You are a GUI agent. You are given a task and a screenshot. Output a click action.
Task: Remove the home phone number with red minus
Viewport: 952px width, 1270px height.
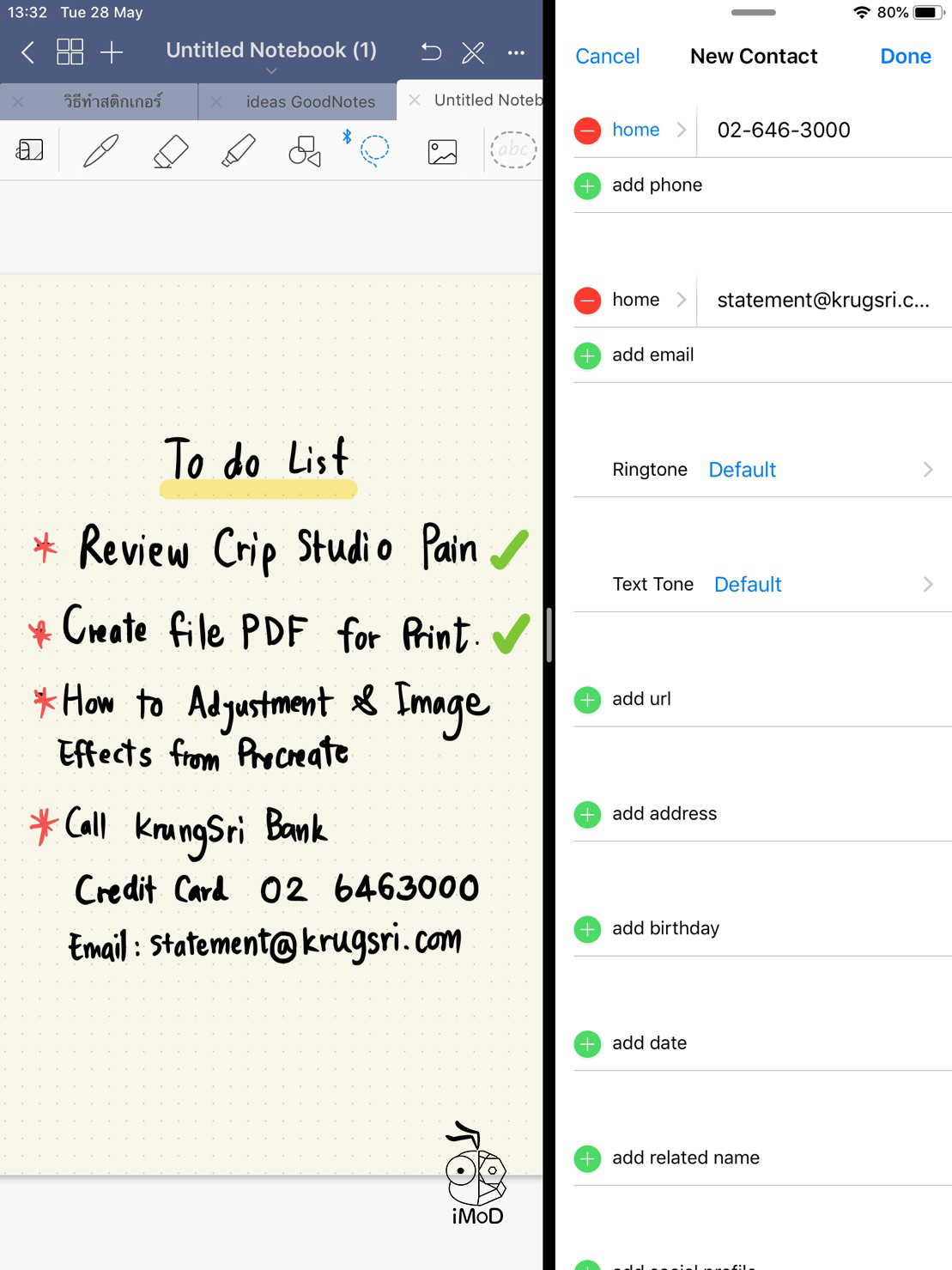(x=587, y=131)
